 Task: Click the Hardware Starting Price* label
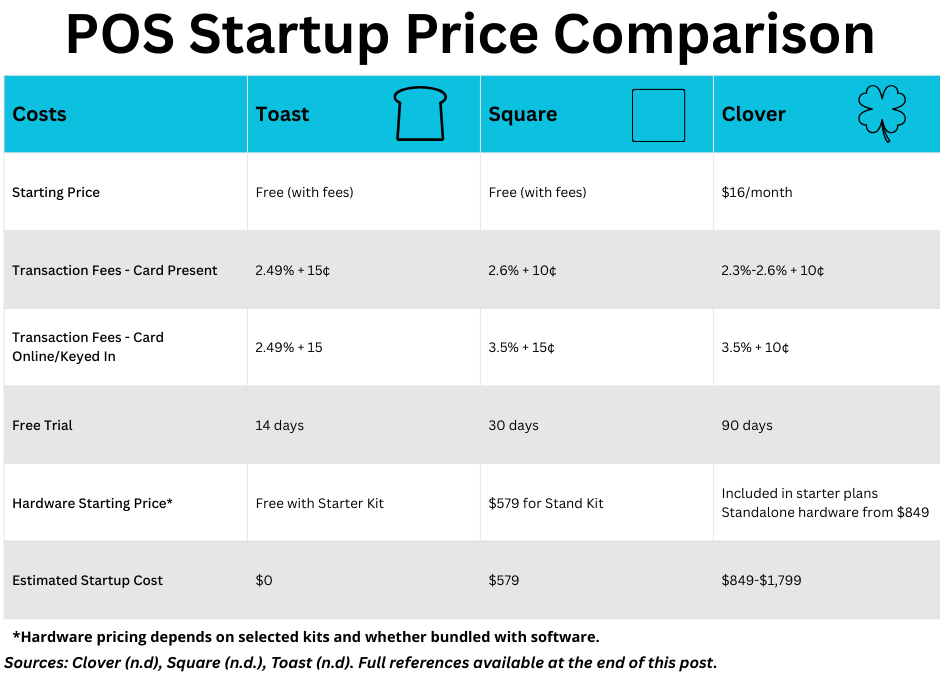pyautogui.click(x=93, y=503)
